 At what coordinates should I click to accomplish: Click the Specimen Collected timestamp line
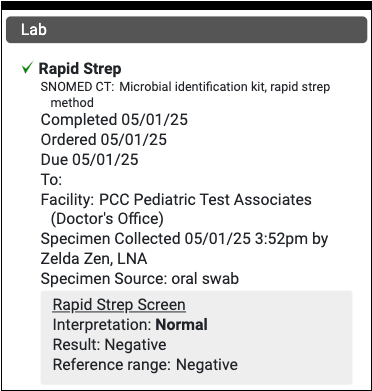pyautogui.click(x=184, y=239)
